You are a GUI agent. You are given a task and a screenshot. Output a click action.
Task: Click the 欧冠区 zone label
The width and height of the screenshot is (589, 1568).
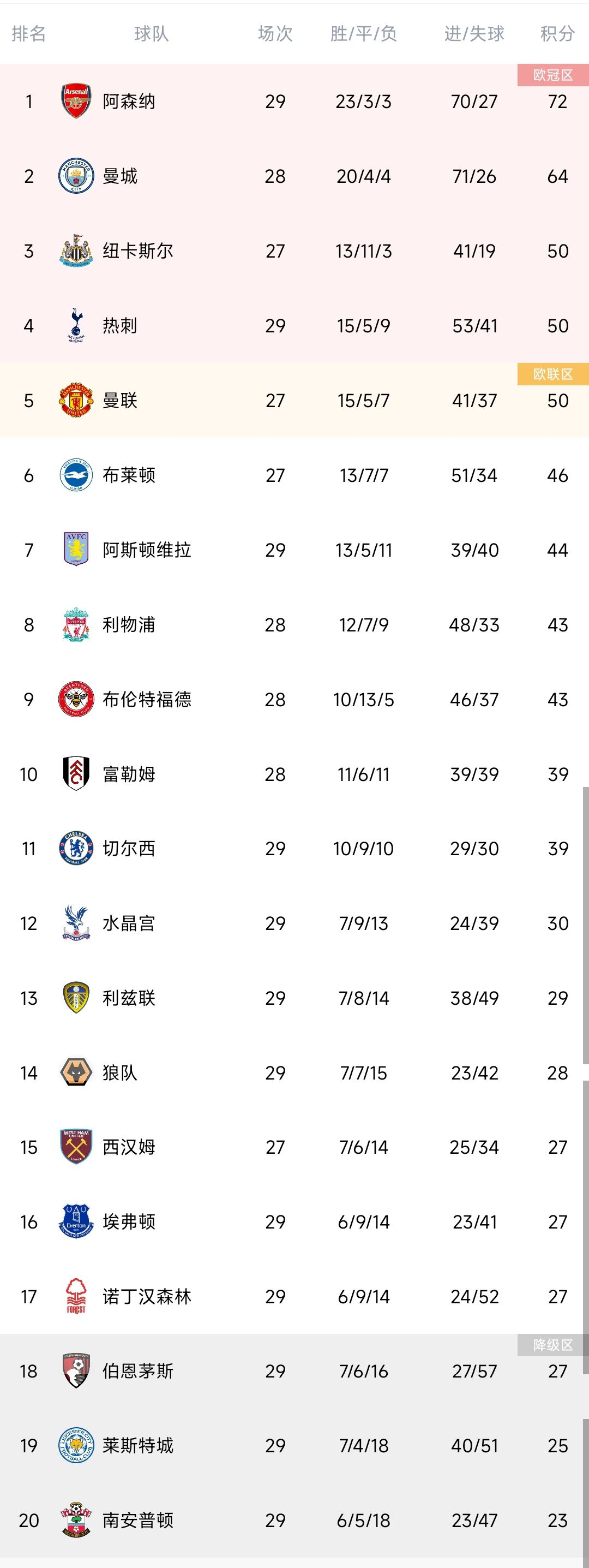[552, 75]
